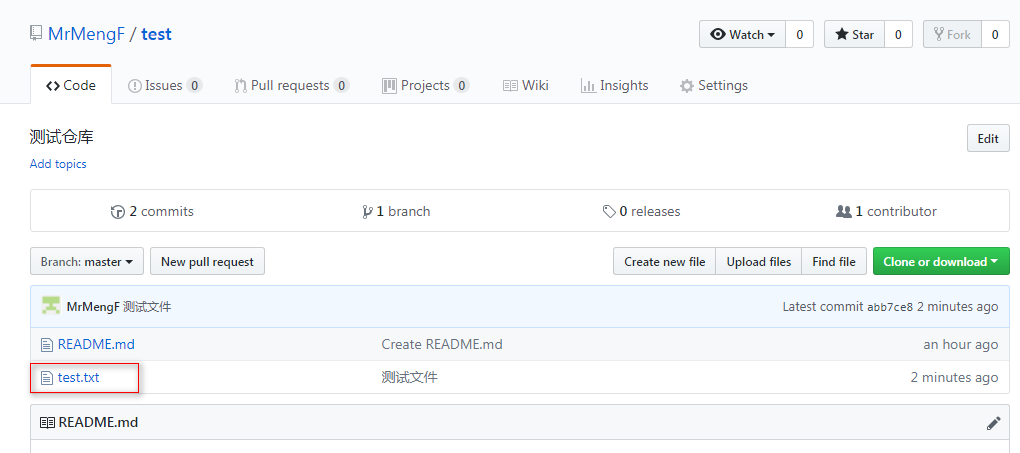This screenshot has height=453, width=1020.
Task: Open the Pull requests tab
Action: 290,86
